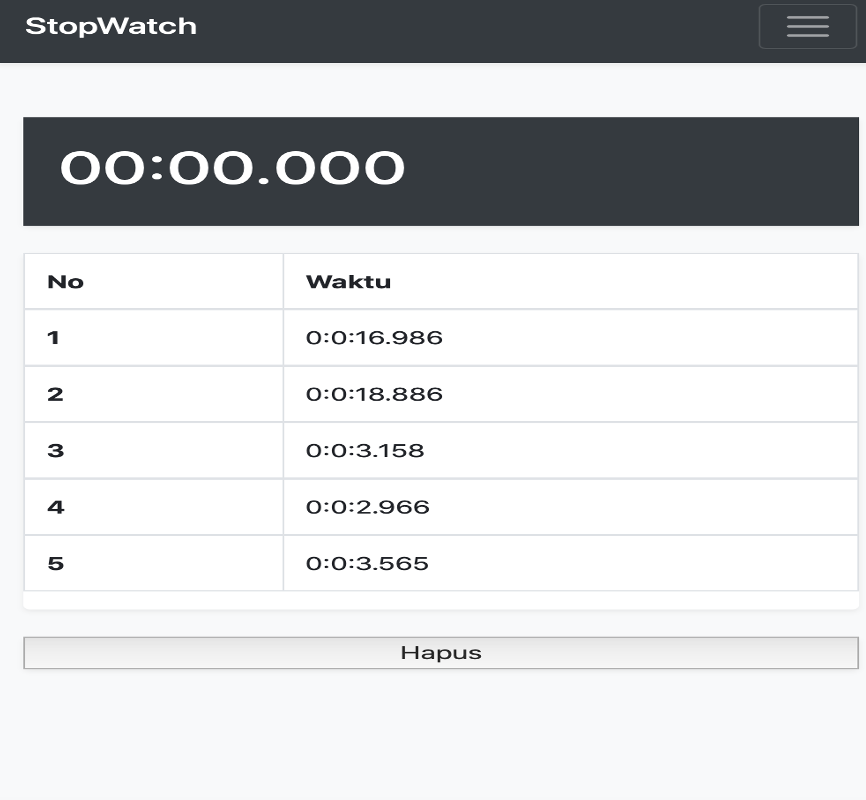The width and height of the screenshot is (866, 800).
Task: Click empty page area below Hapus
Action: 433,735
